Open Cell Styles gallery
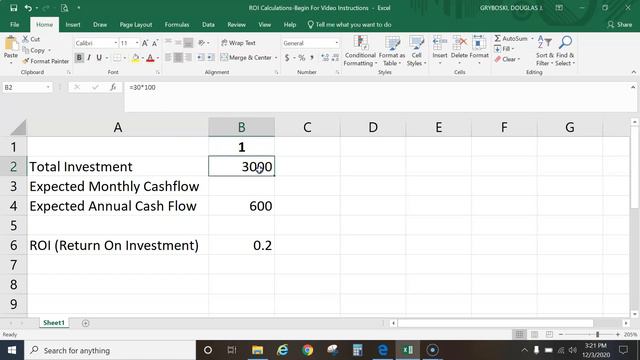 pos(416,51)
